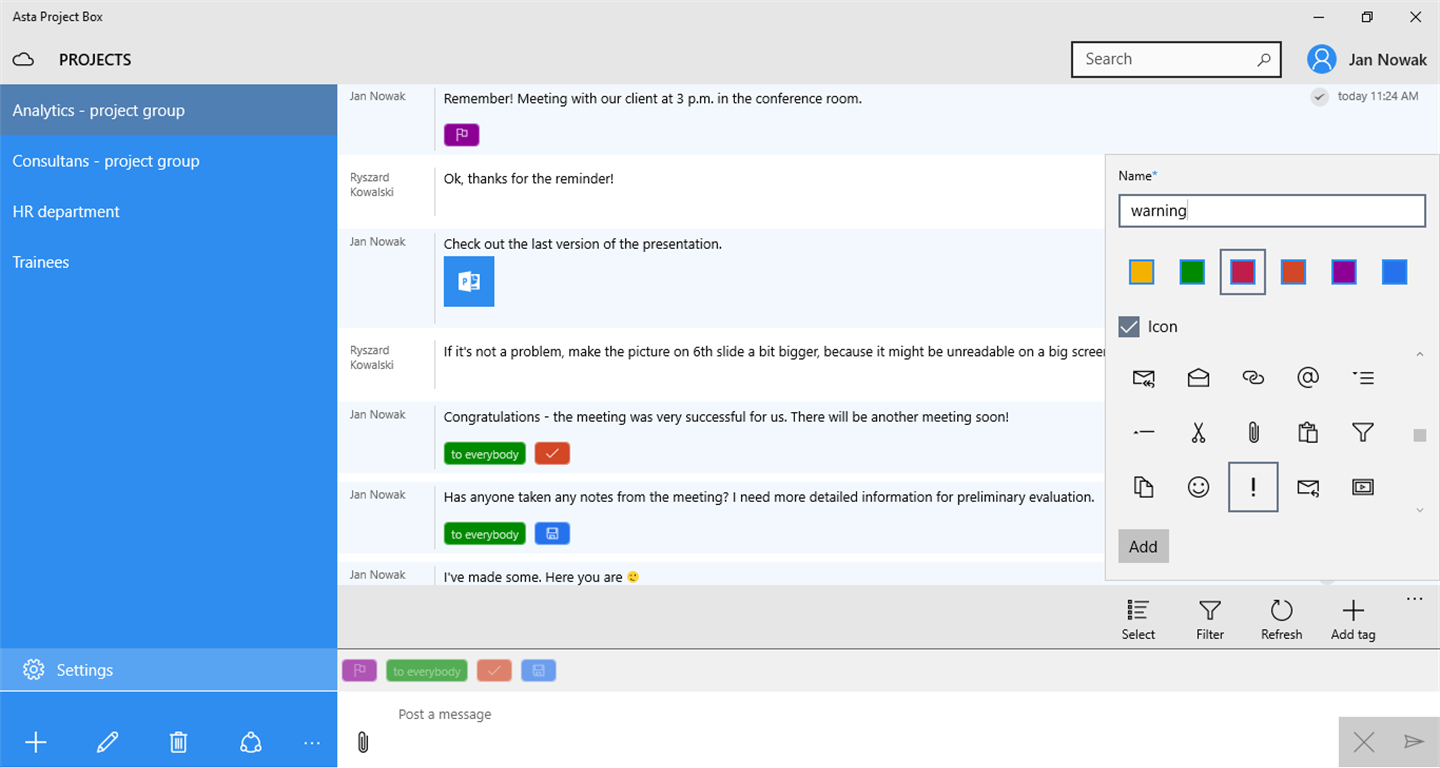Click the Refresh toolbar icon
This screenshot has height=768, width=1440.
click(1281, 619)
